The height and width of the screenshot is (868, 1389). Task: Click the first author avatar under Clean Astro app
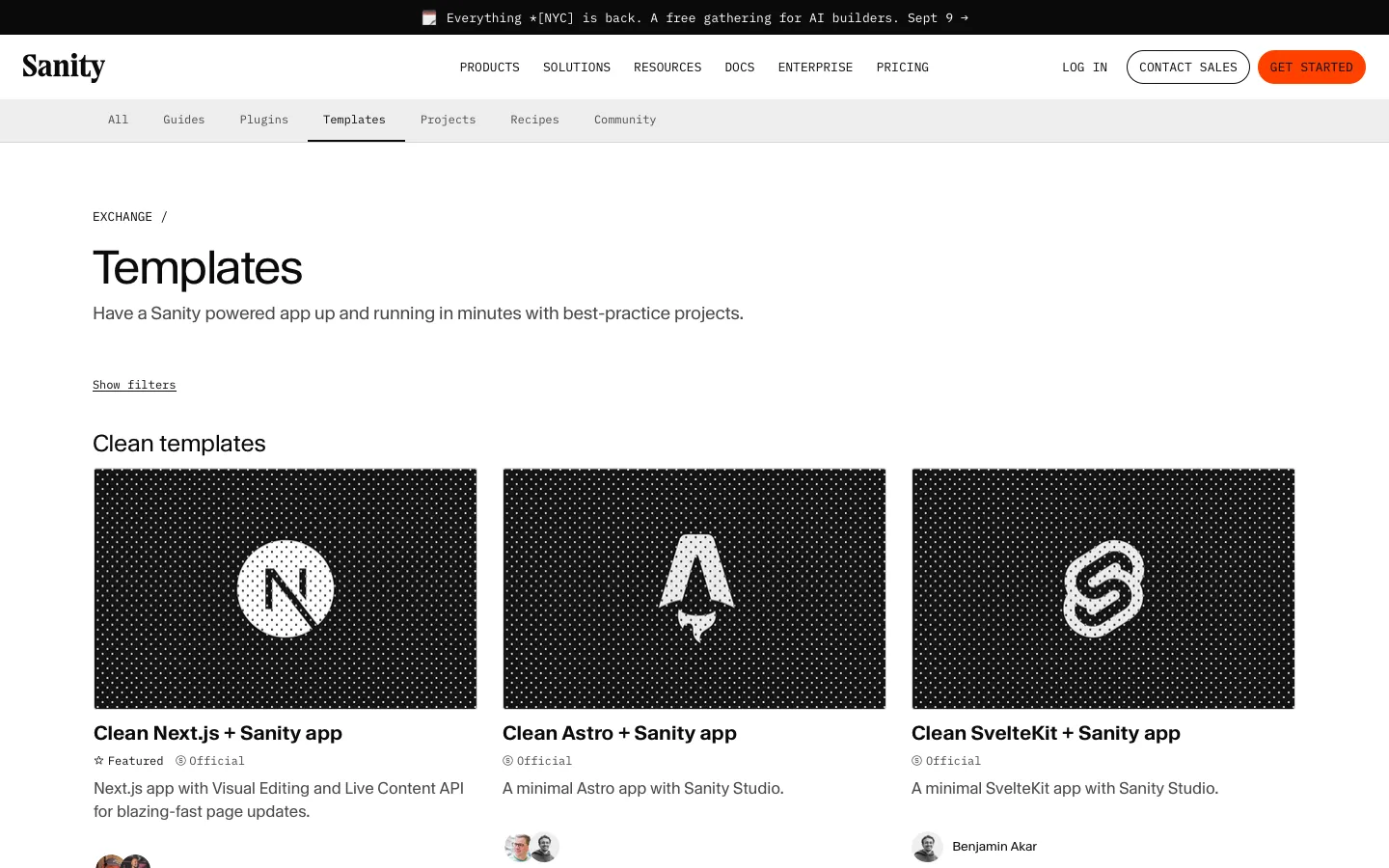519,847
